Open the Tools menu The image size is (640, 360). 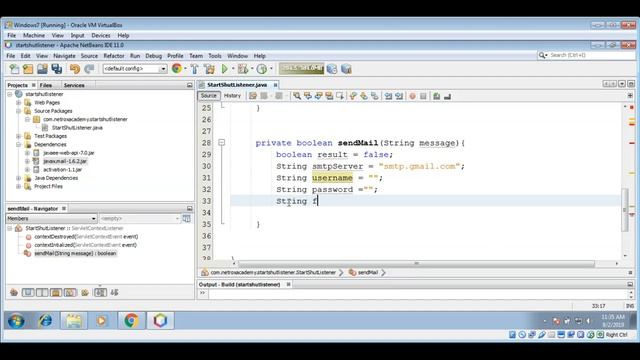pyautogui.click(x=215, y=56)
